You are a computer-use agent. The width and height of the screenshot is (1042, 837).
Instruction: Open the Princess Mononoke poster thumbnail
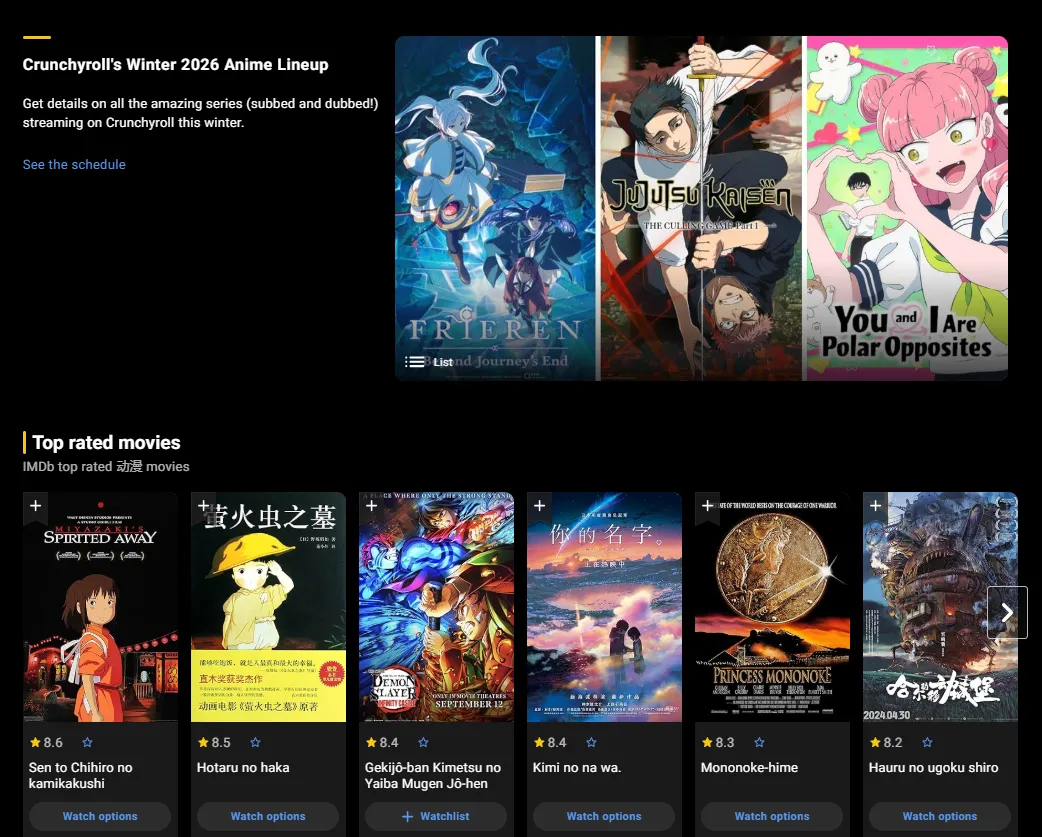(x=772, y=607)
